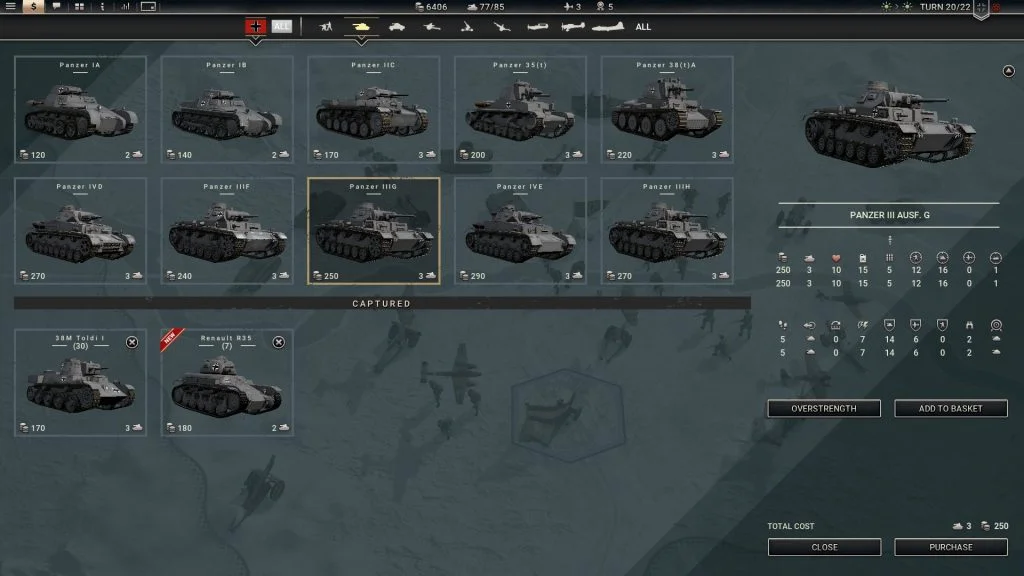Click the recon vehicle category icon
1024x576 pixels.
[x=396, y=27]
